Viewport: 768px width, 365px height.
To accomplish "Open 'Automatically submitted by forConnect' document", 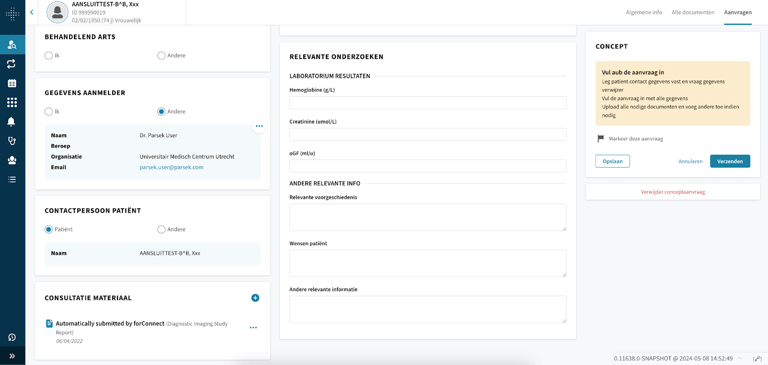I will [110, 324].
